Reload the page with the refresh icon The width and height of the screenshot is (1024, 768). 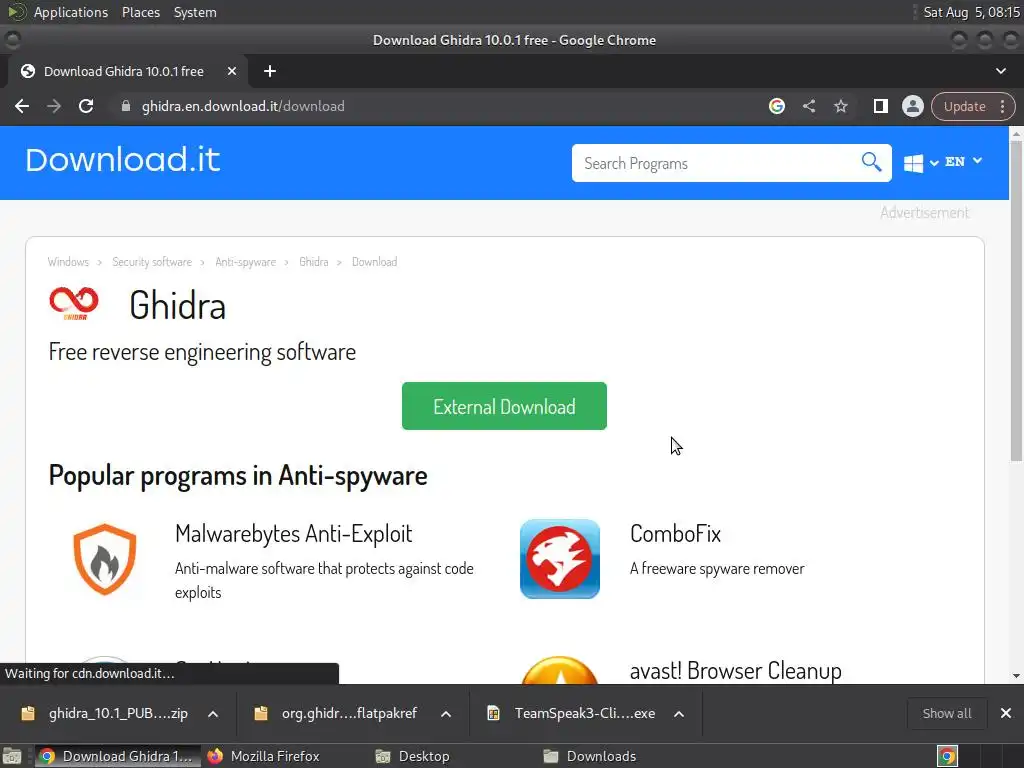(86, 106)
